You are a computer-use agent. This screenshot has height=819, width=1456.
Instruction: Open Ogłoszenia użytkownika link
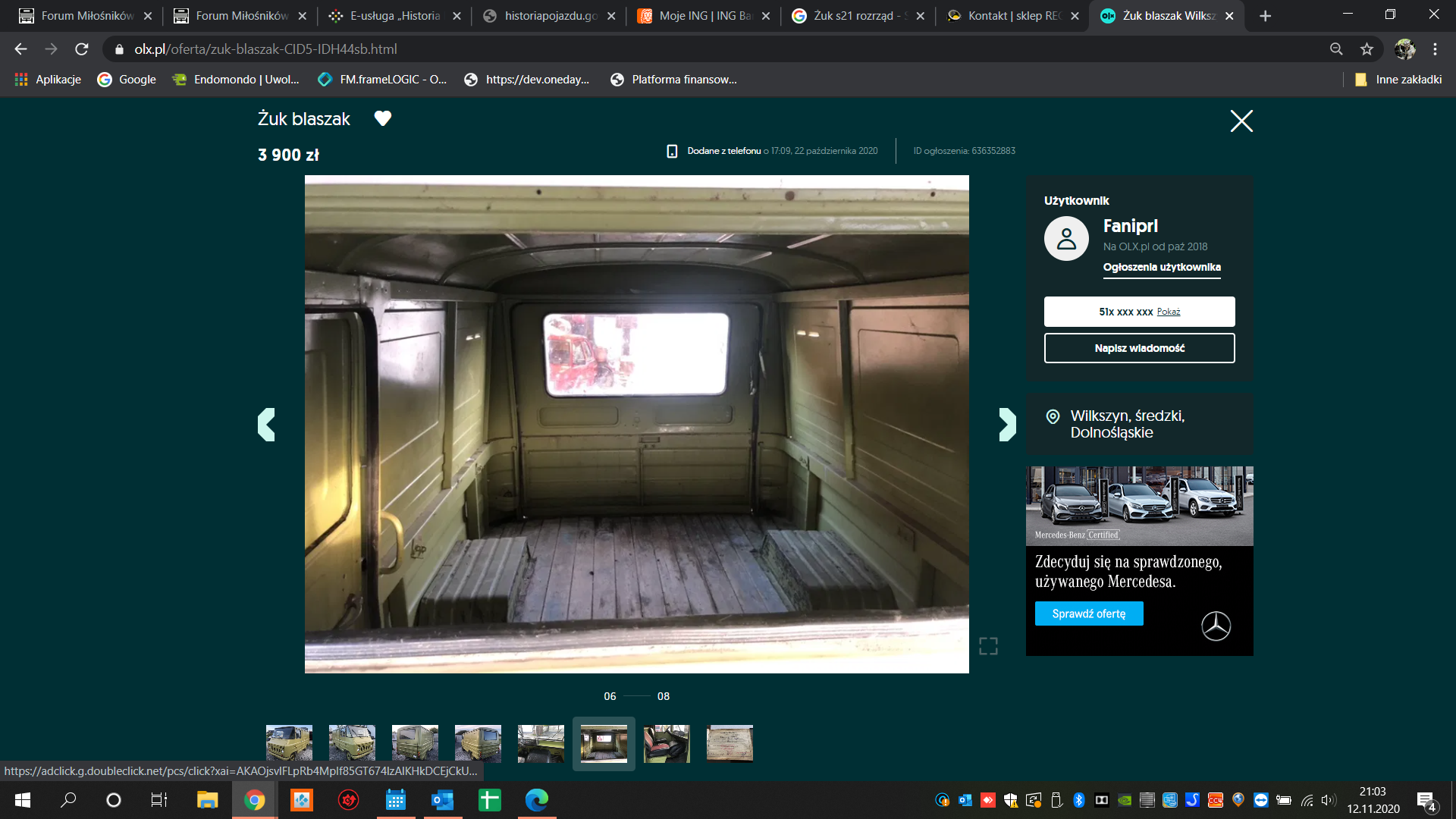pos(1162,267)
